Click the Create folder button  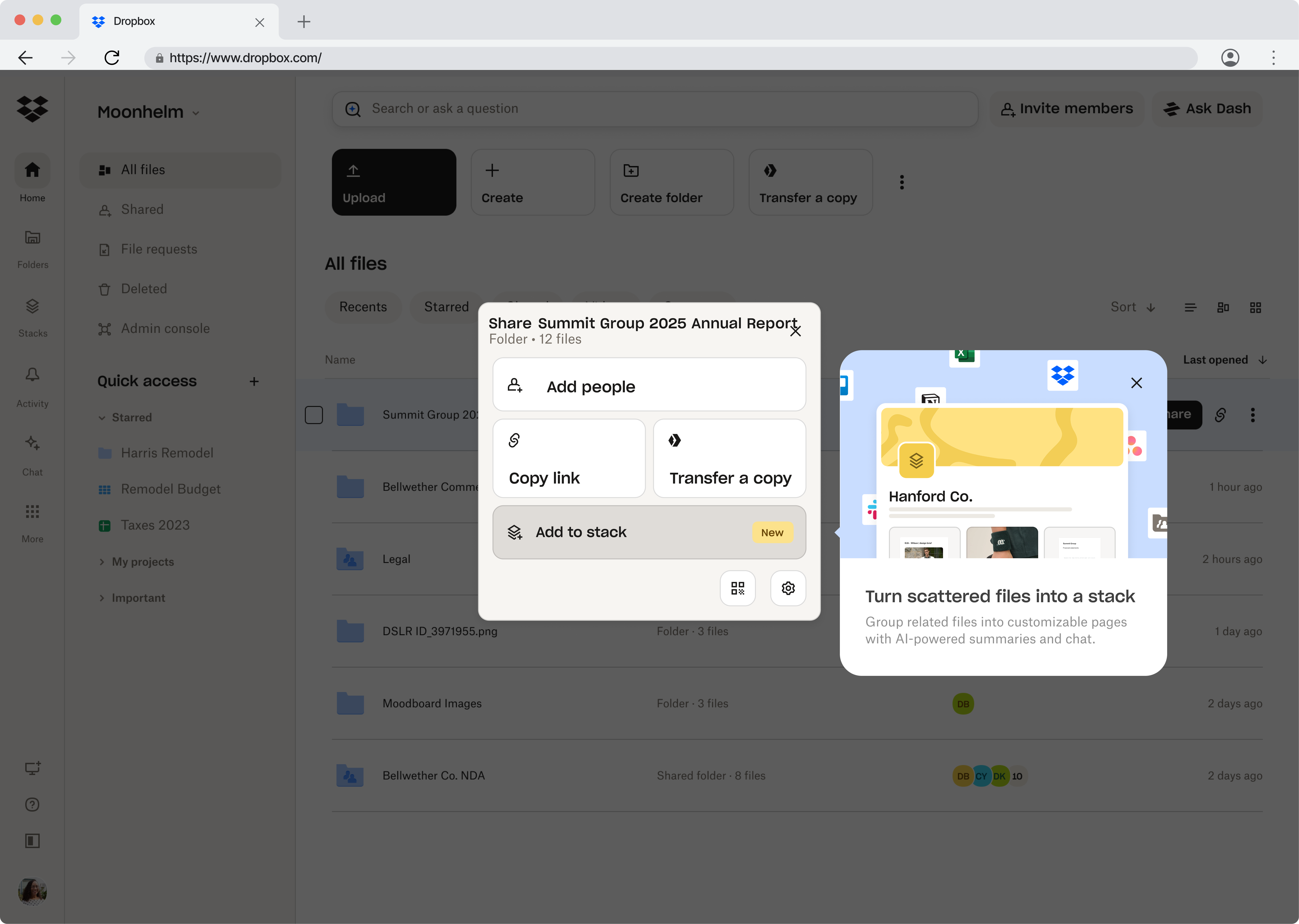pyautogui.click(x=672, y=182)
